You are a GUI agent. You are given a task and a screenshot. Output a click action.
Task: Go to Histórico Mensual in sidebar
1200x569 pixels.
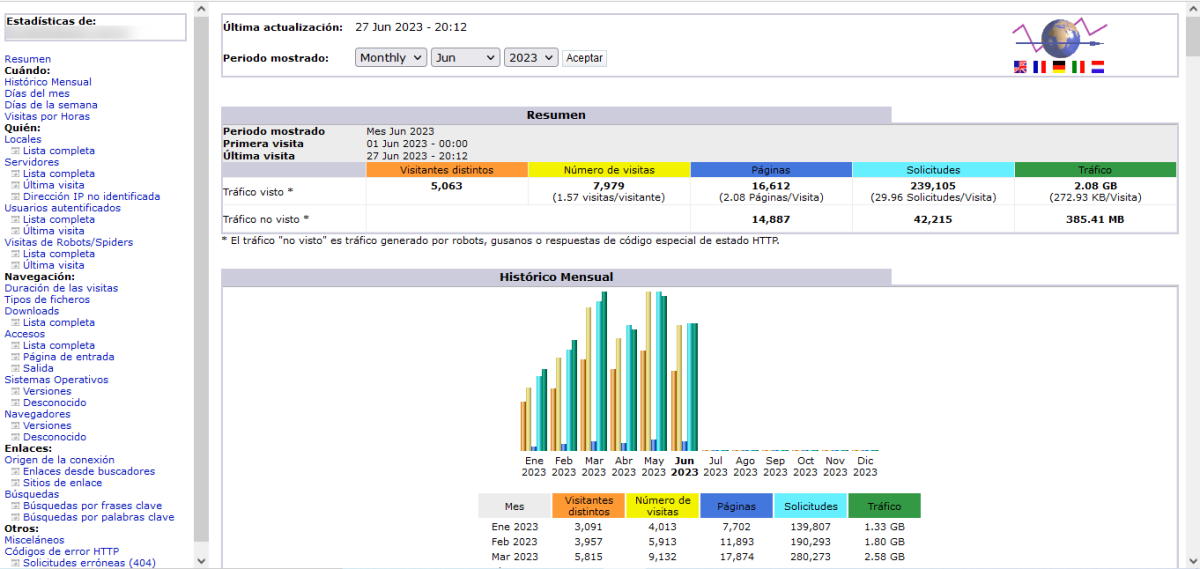coord(48,82)
